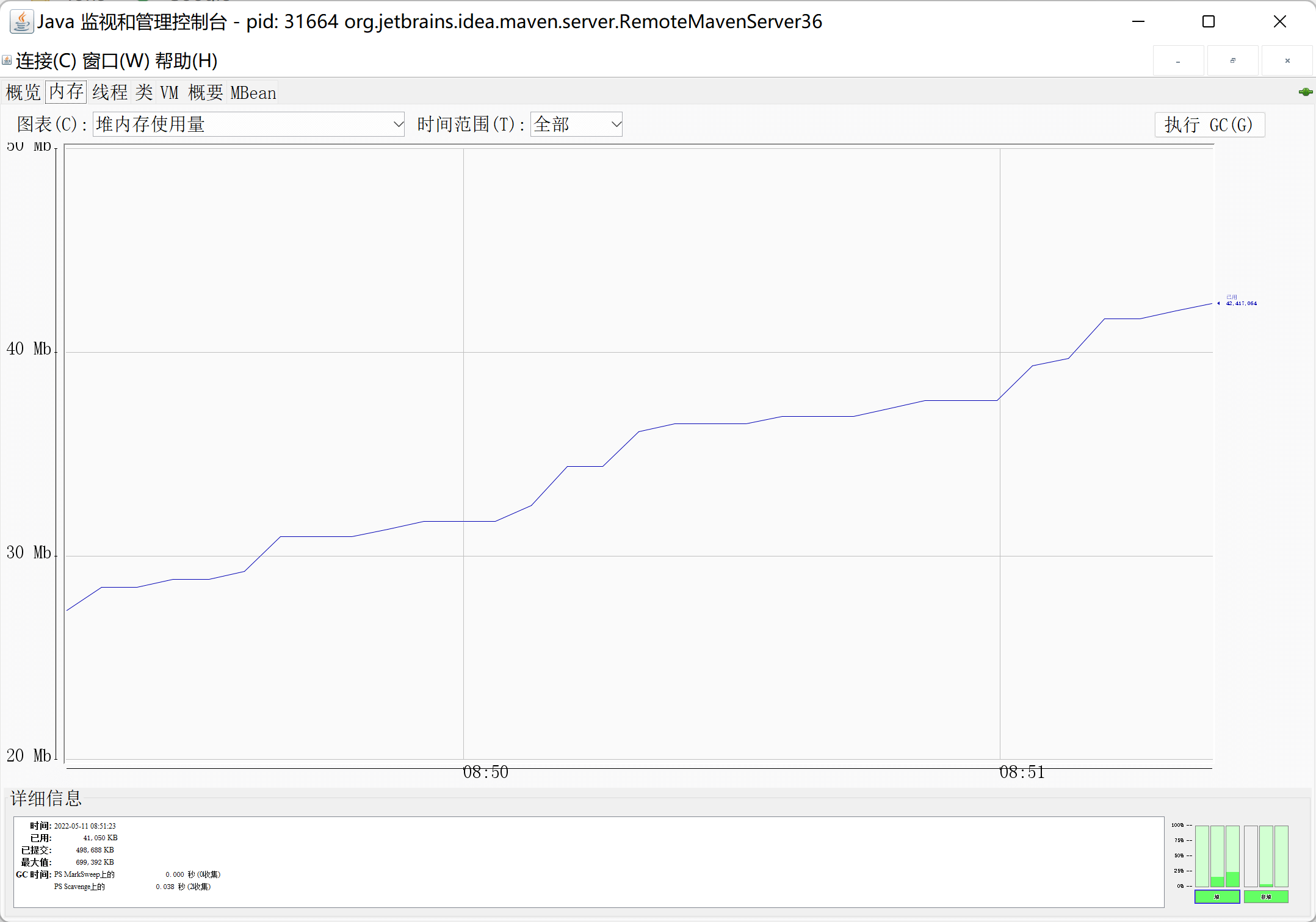Open the MBean tab
The width and height of the screenshot is (1316, 922).
pos(253,93)
